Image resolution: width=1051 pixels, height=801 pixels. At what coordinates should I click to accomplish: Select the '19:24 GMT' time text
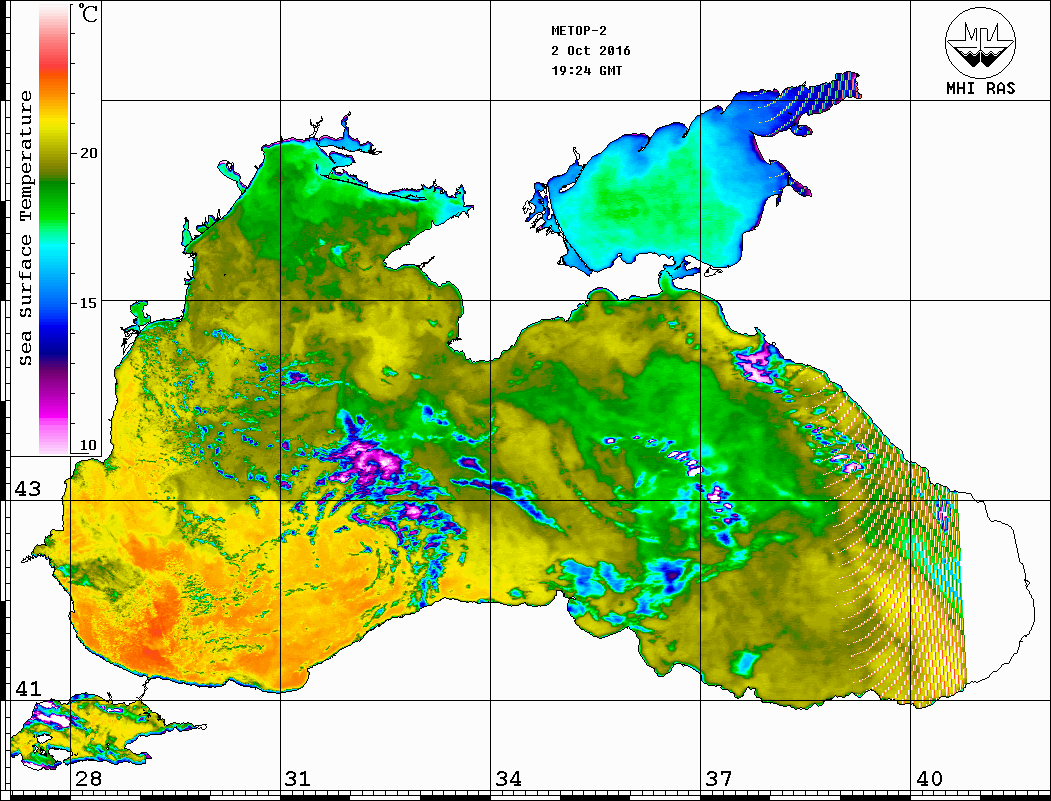pyautogui.click(x=586, y=71)
